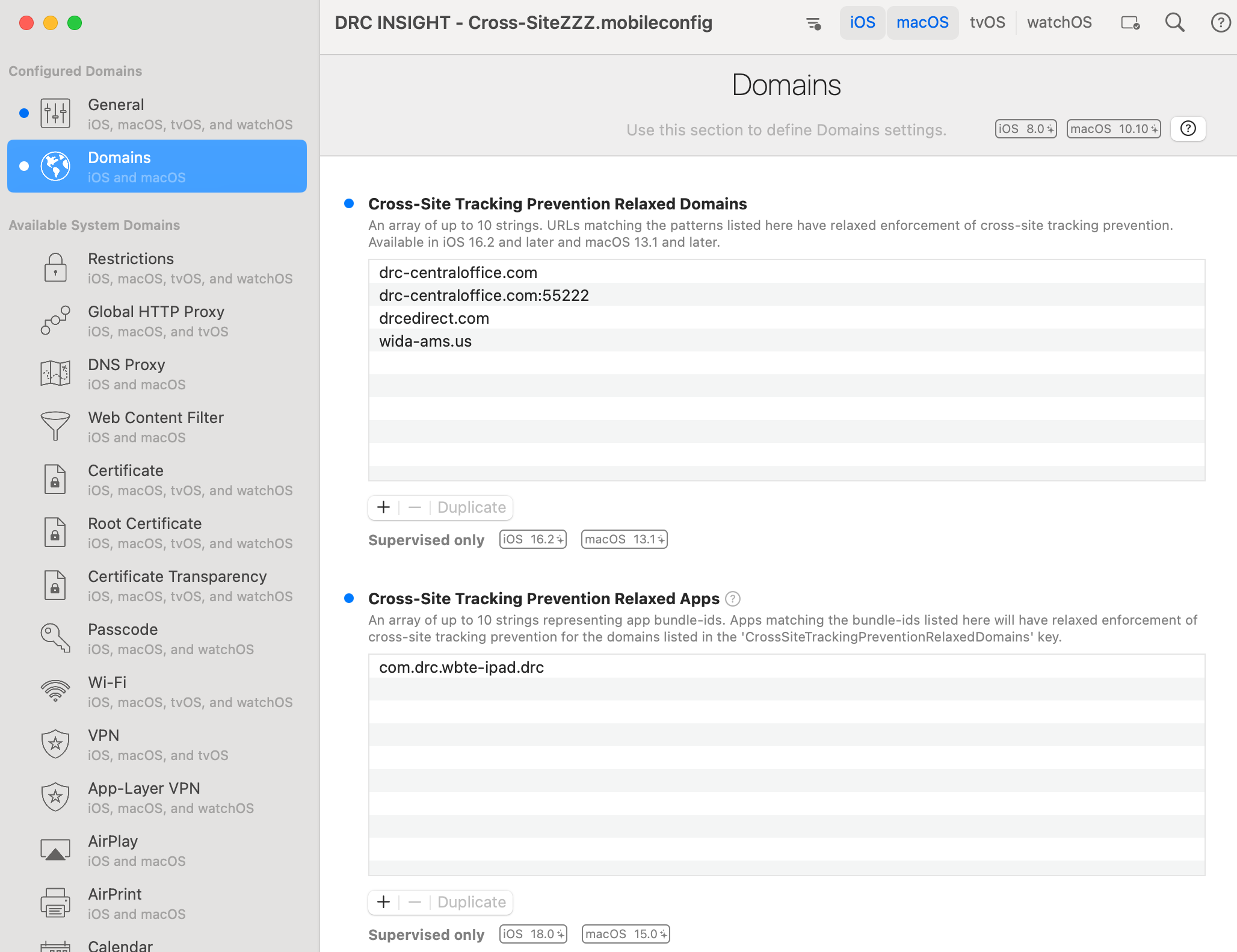1237x952 pixels.
Task: Open the General payload sliders icon
Action: coord(55,113)
